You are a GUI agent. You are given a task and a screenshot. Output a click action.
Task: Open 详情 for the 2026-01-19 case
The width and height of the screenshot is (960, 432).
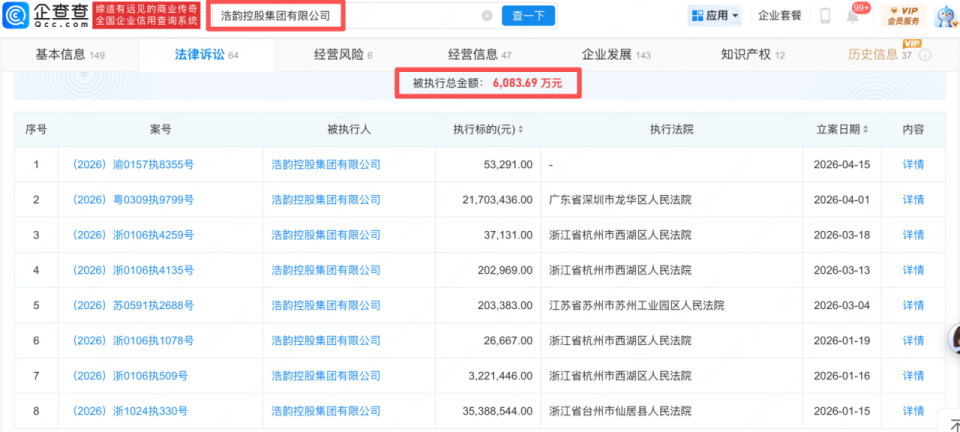coord(913,341)
